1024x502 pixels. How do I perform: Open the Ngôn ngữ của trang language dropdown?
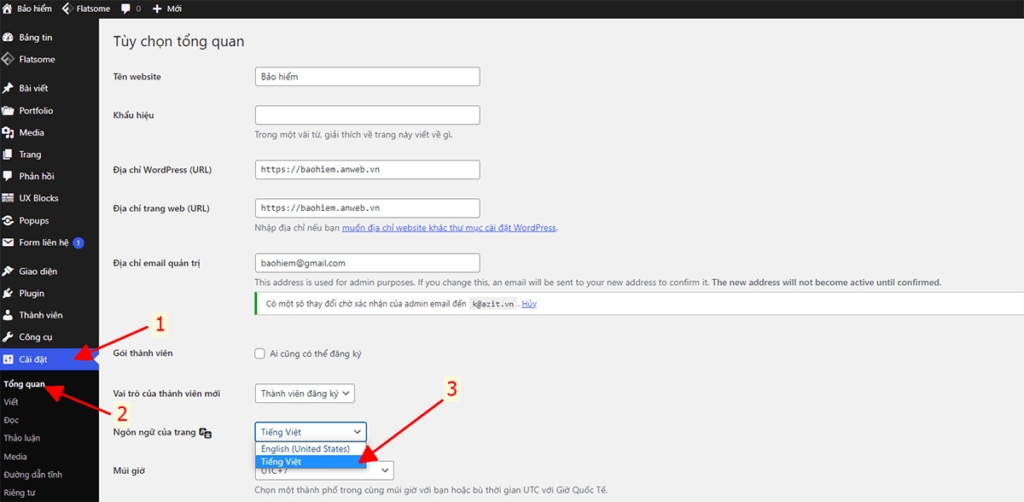(311, 431)
